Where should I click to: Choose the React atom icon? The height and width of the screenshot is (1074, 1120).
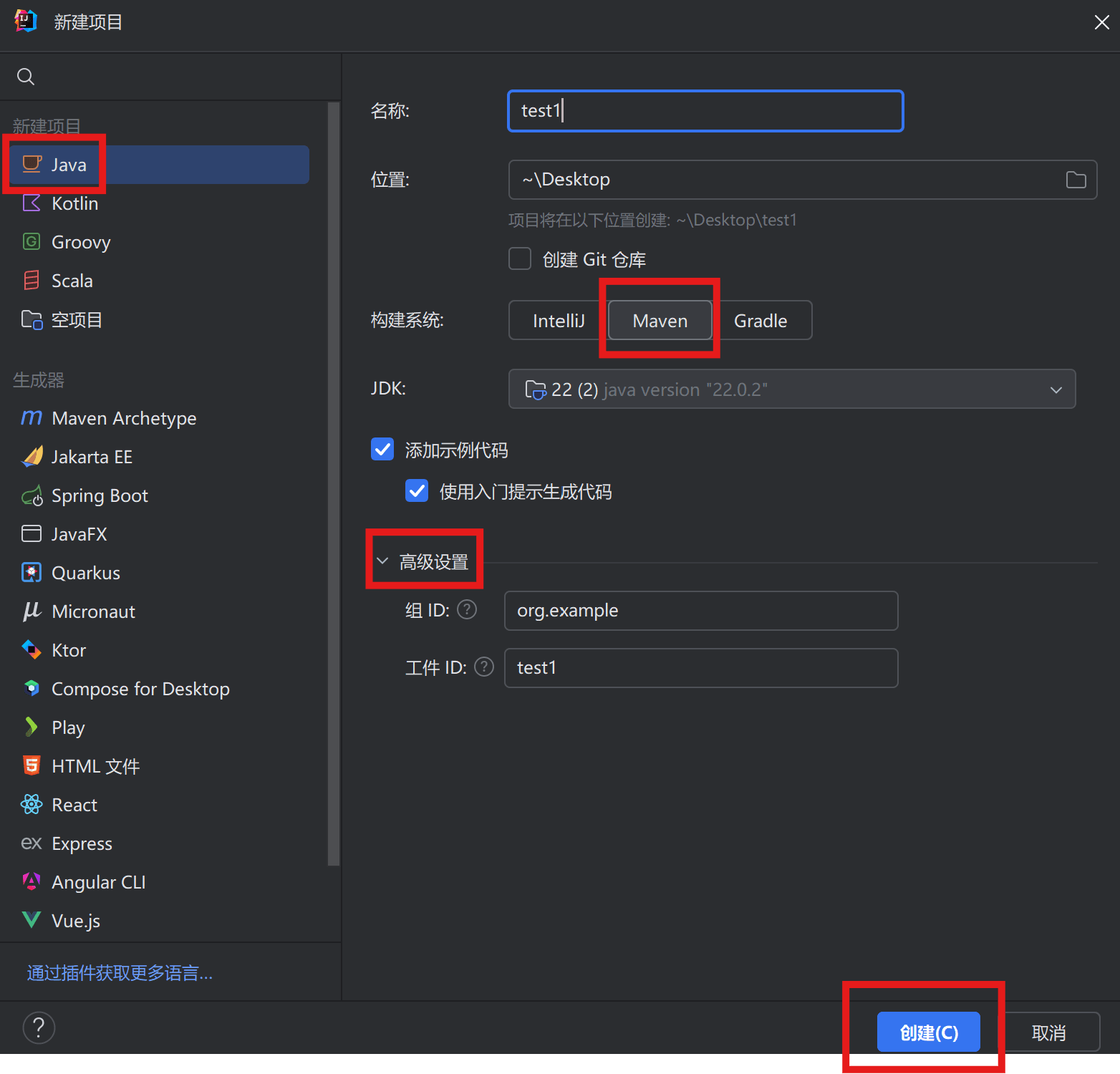coord(32,804)
